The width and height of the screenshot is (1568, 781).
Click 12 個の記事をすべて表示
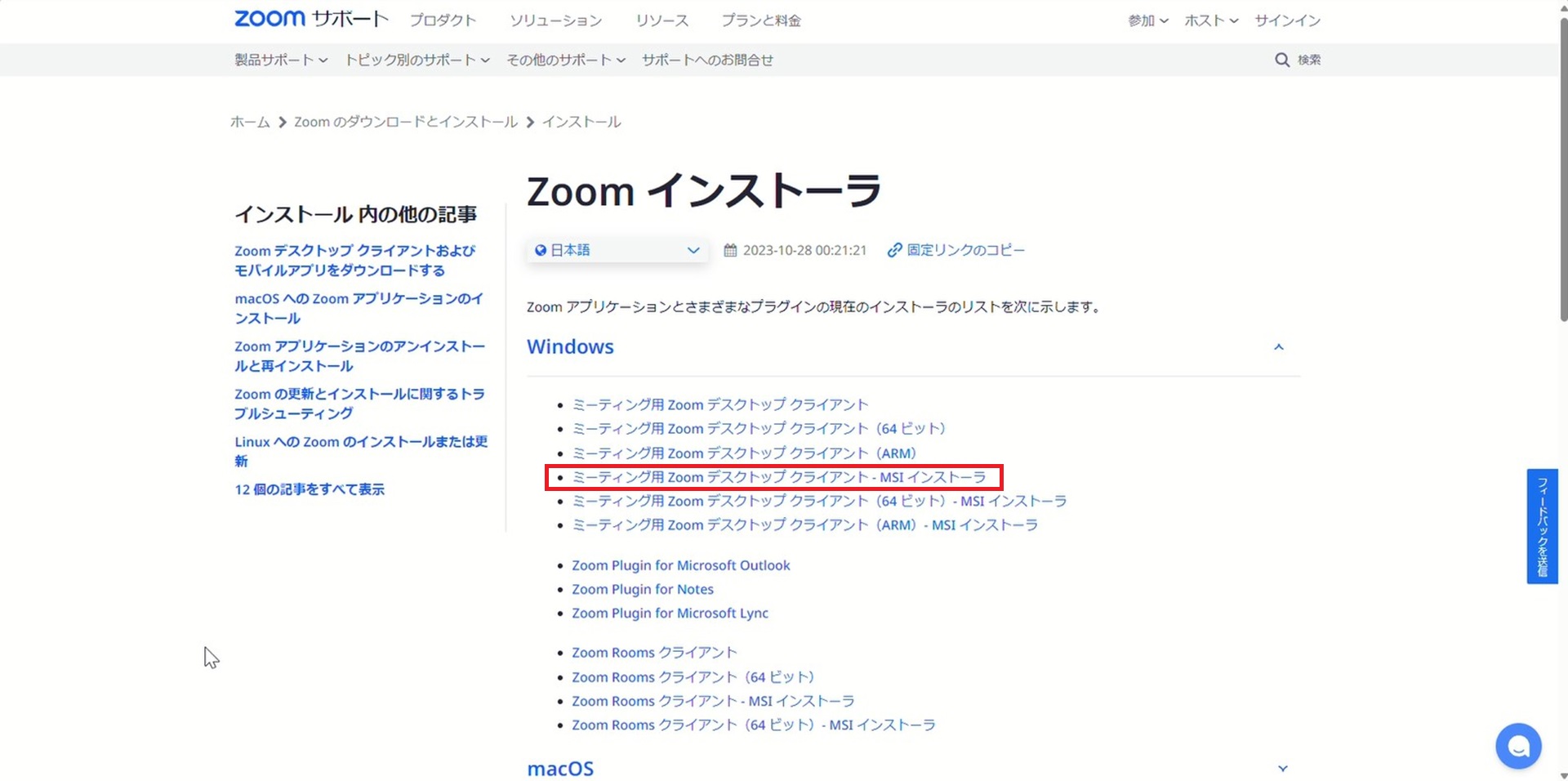coord(310,489)
